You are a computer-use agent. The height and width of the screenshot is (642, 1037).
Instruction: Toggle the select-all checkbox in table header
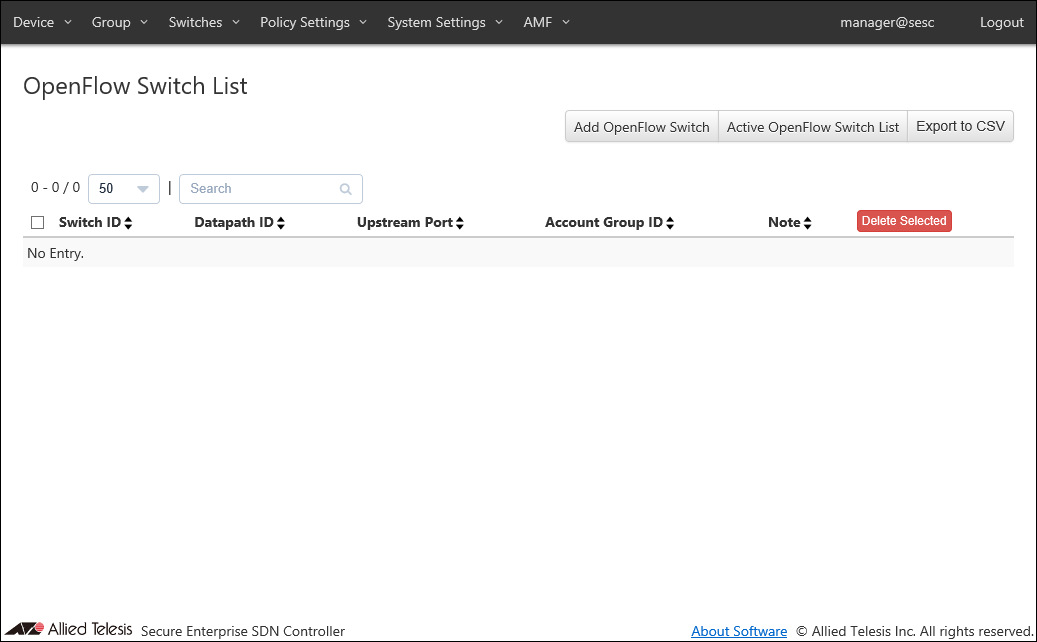point(38,223)
